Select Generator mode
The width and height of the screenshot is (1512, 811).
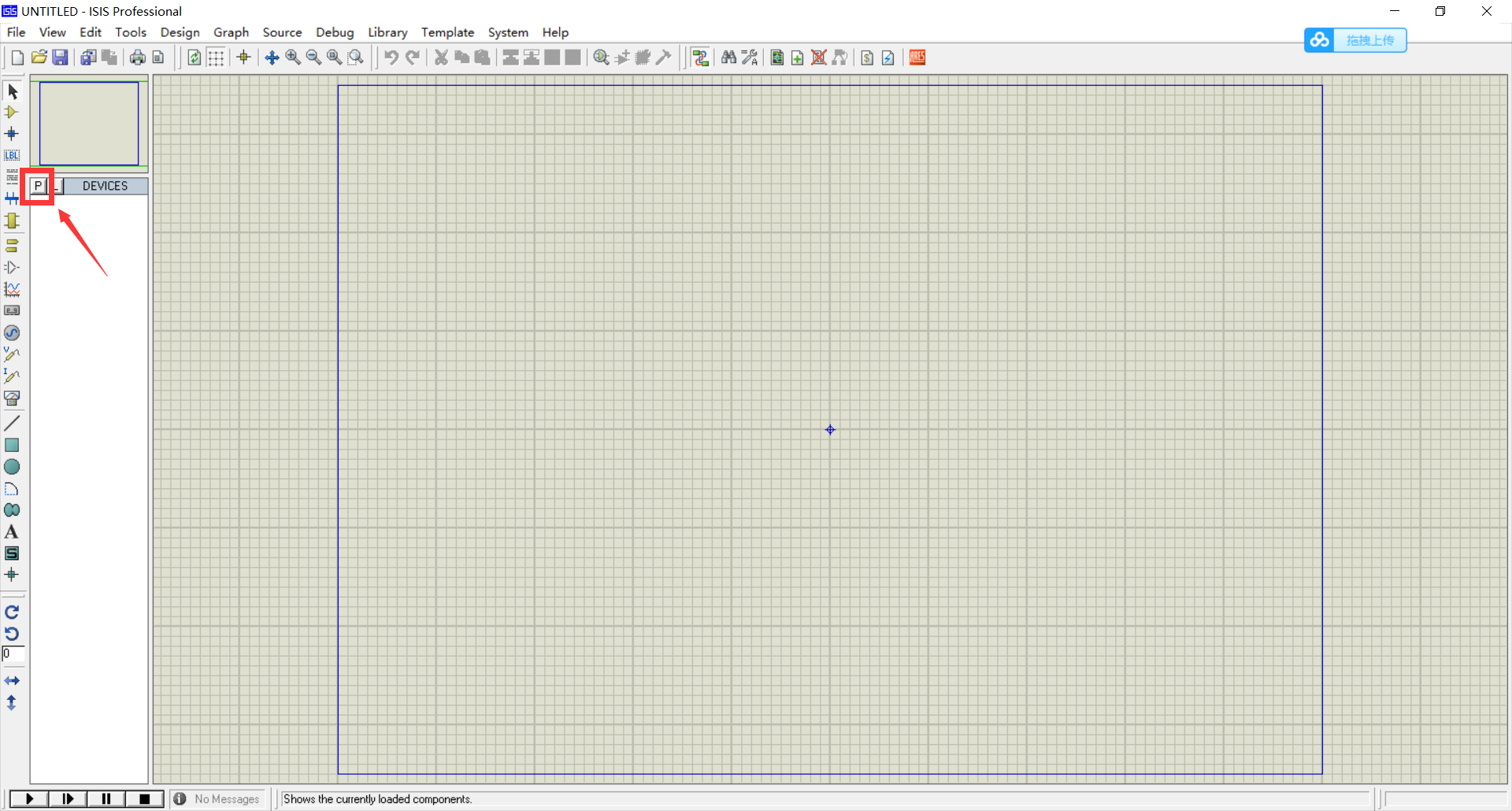(x=12, y=333)
